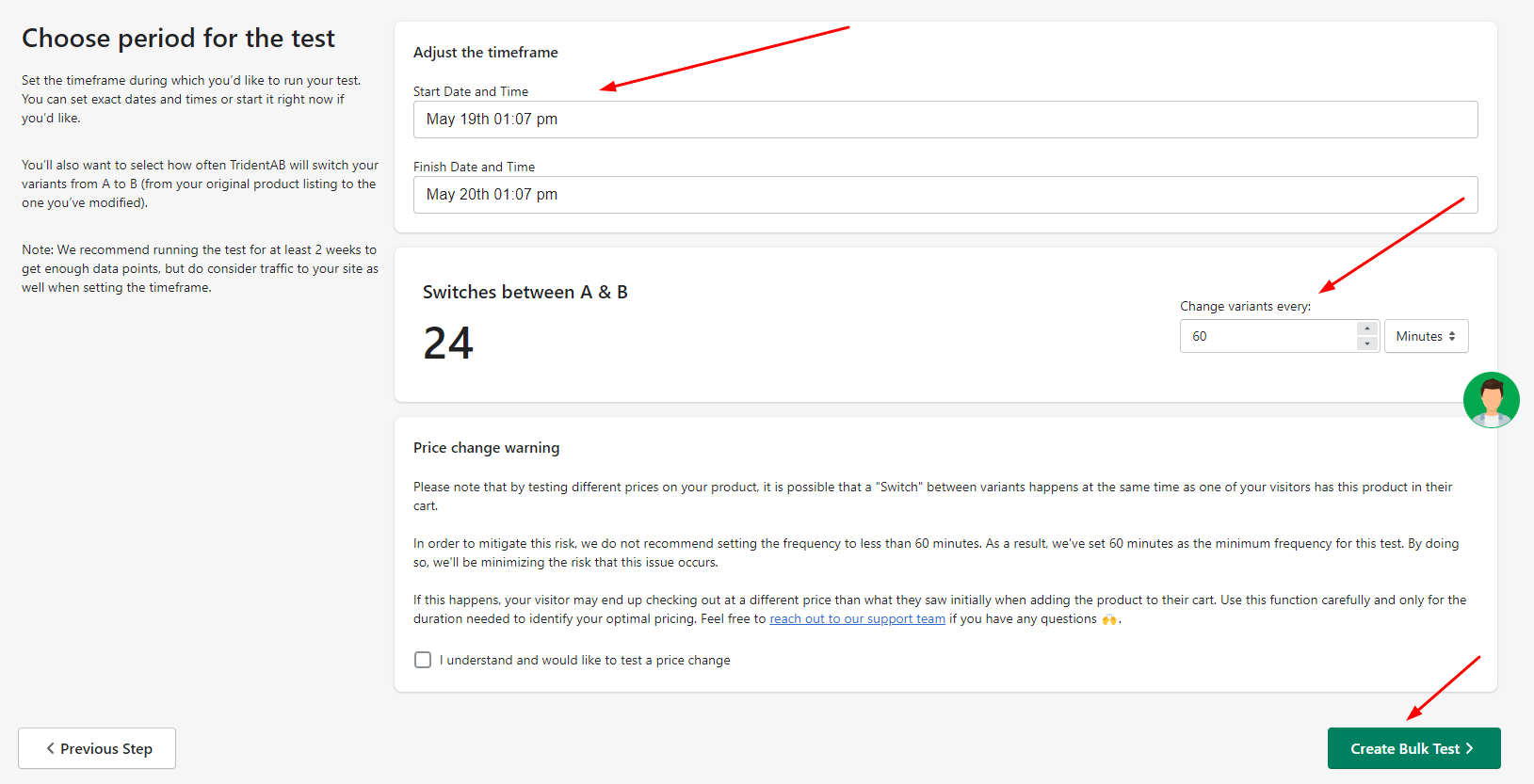The image size is (1534, 784).
Task: Increase the change variants interval with up arrow
Action: 1367,328
